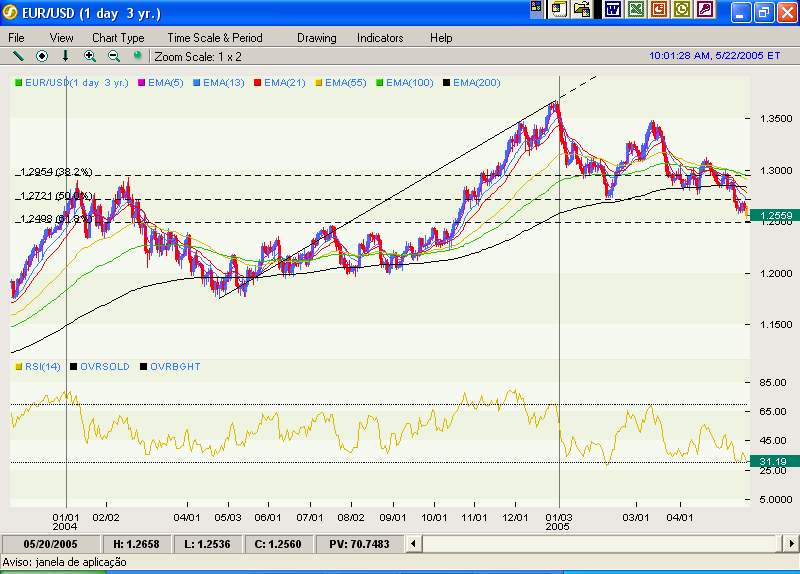Open PowerPoint from the Office shortcut bar
The width and height of the screenshot is (800, 574).
coord(659,10)
